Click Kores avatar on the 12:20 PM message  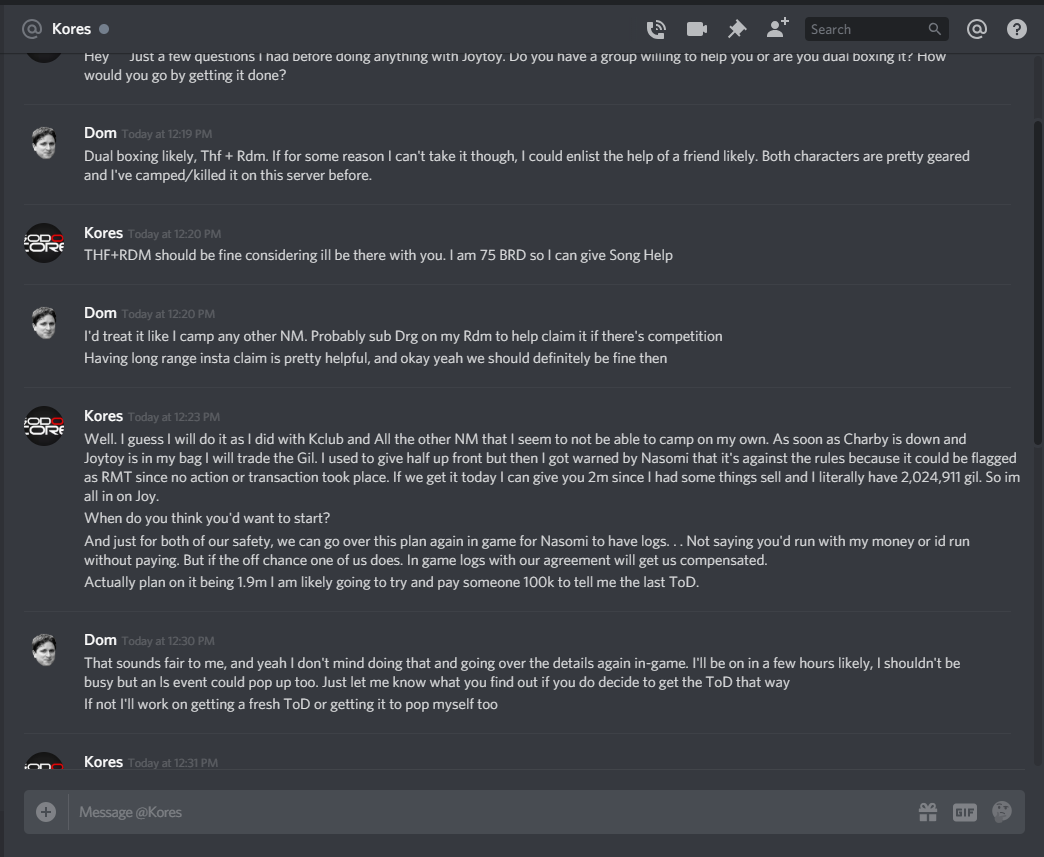[44, 243]
